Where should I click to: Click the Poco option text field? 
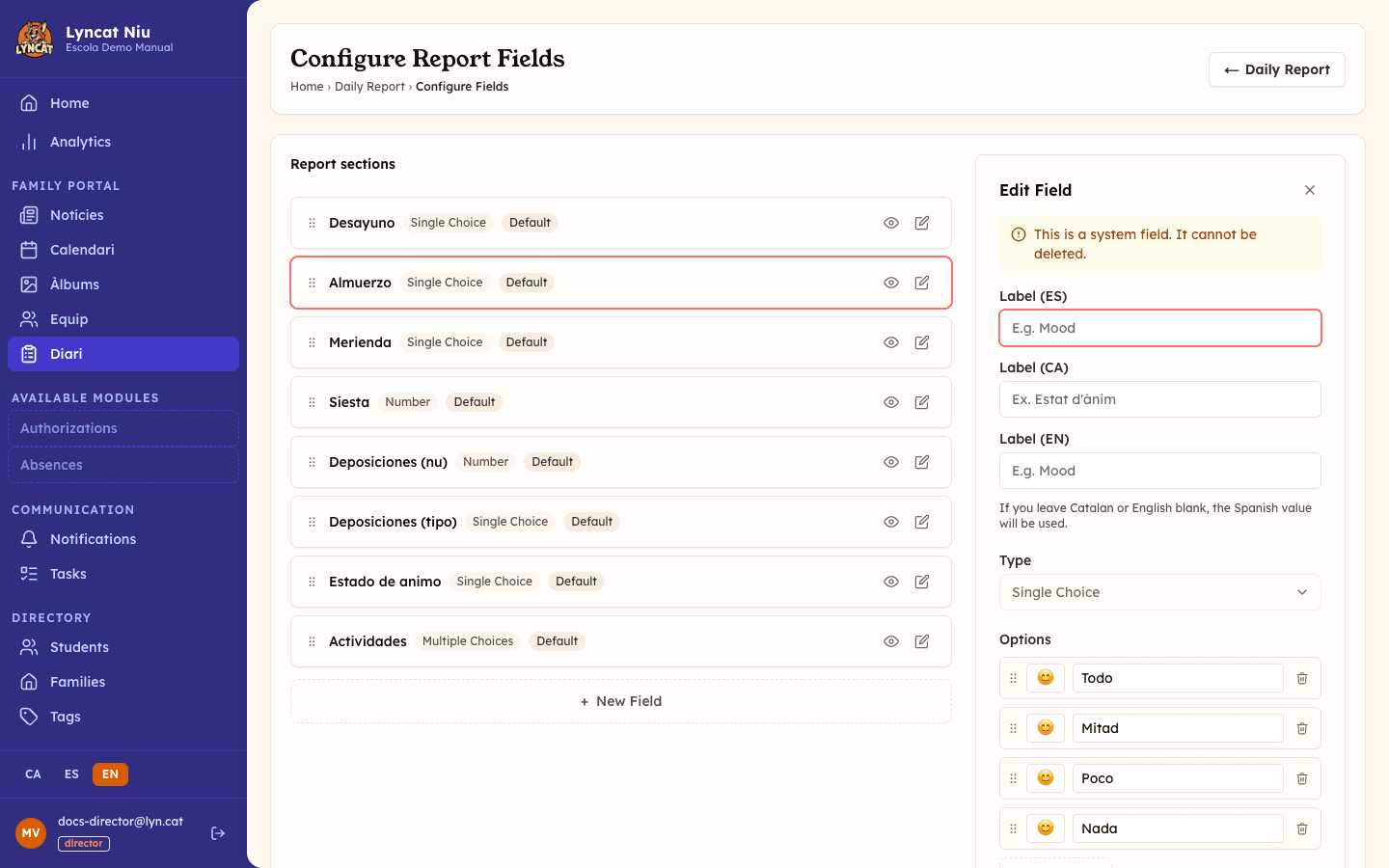(x=1178, y=778)
